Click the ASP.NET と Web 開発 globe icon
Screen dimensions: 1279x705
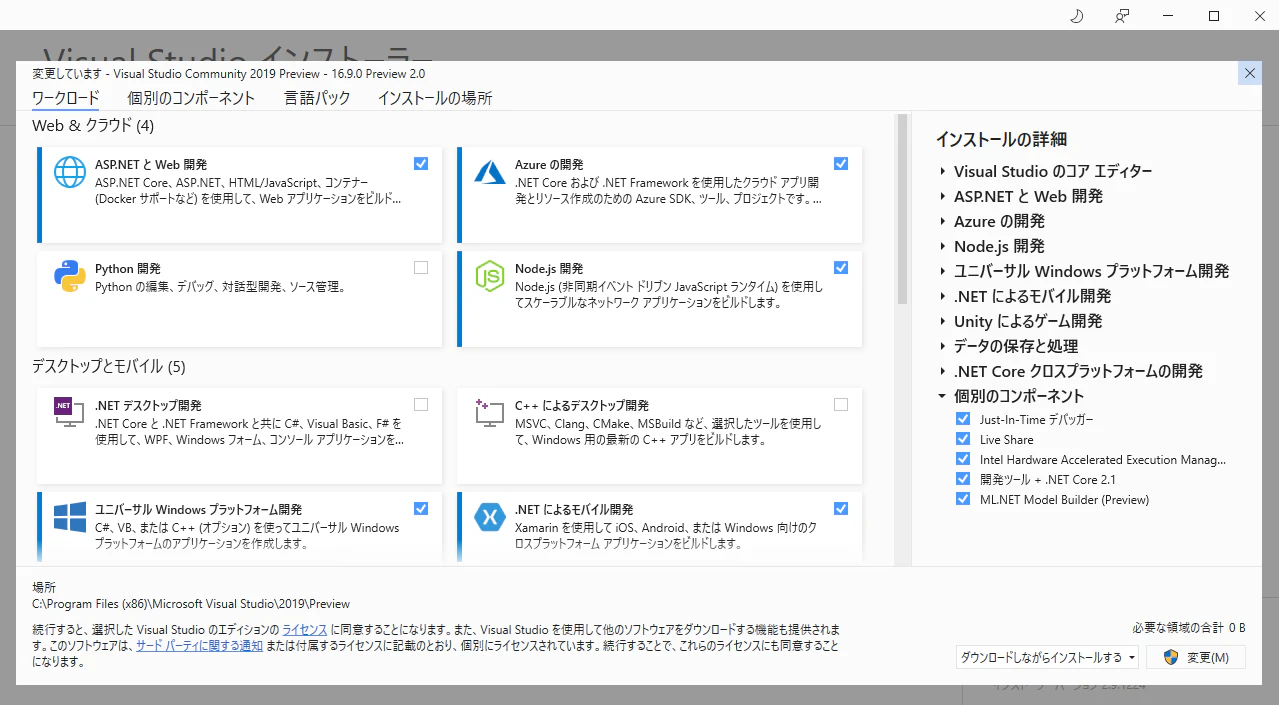[70, 172]
